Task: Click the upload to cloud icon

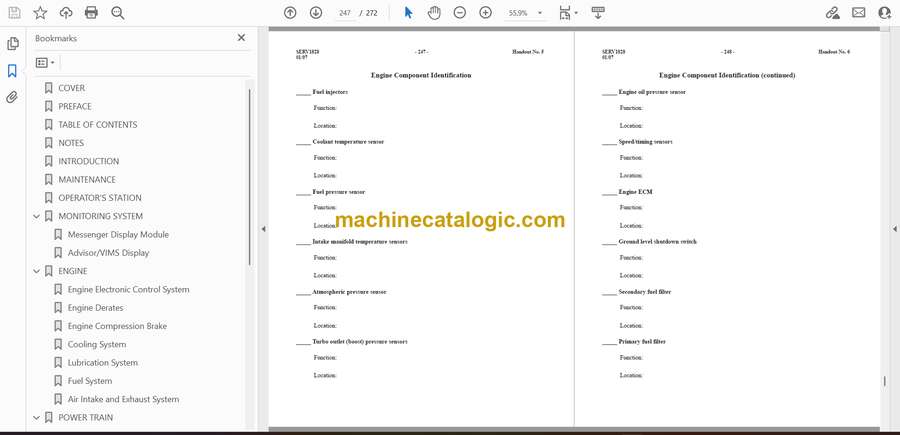Action: coord(66,13)
